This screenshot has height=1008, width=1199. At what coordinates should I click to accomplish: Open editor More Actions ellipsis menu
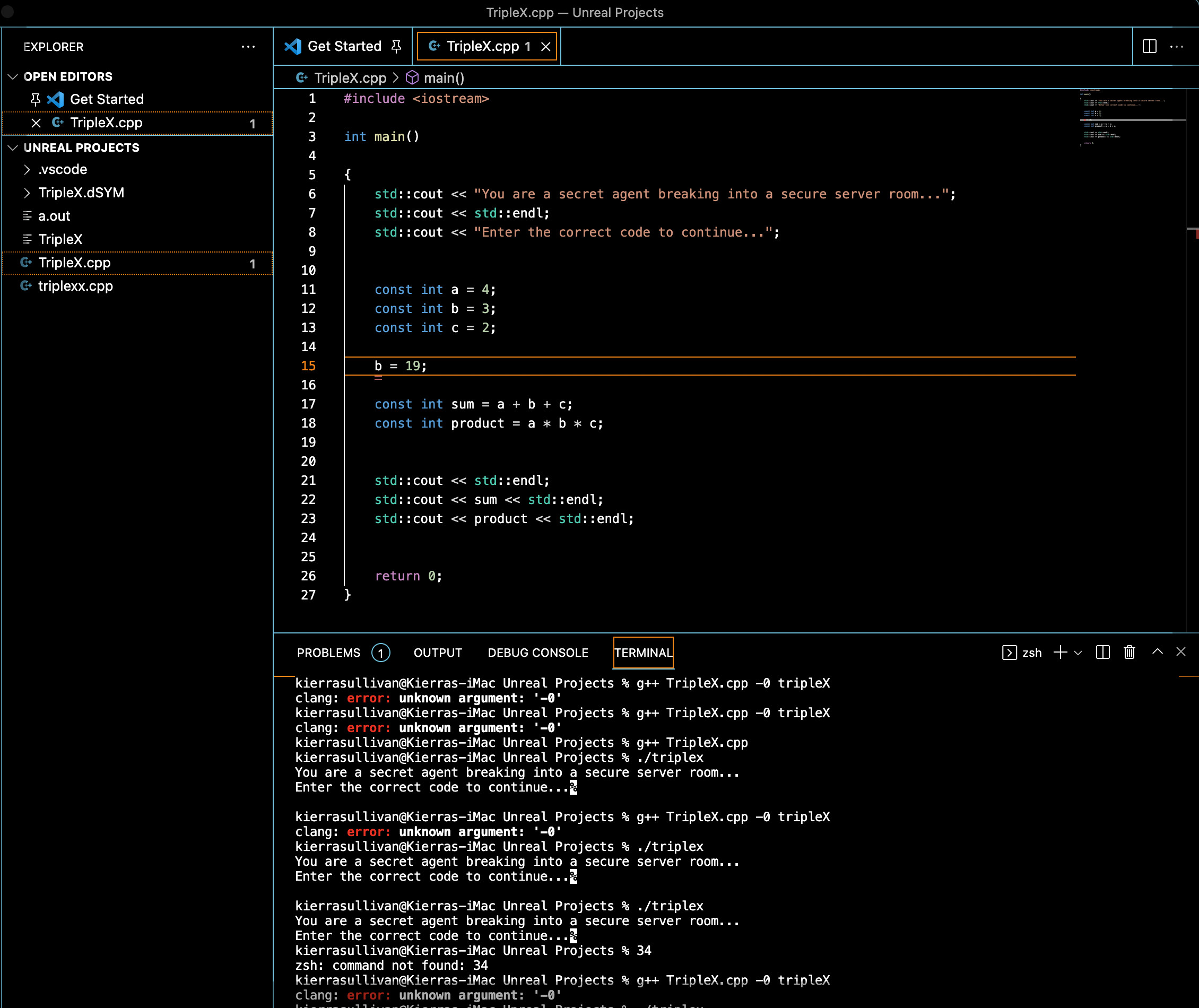click(1177, 46)
